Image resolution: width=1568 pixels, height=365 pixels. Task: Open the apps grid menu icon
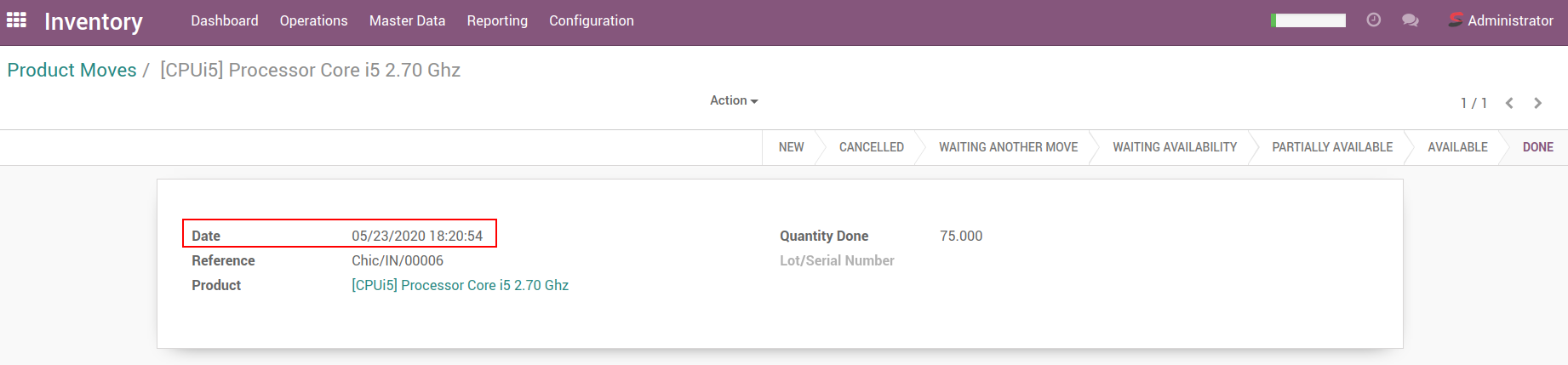point(16,20)
